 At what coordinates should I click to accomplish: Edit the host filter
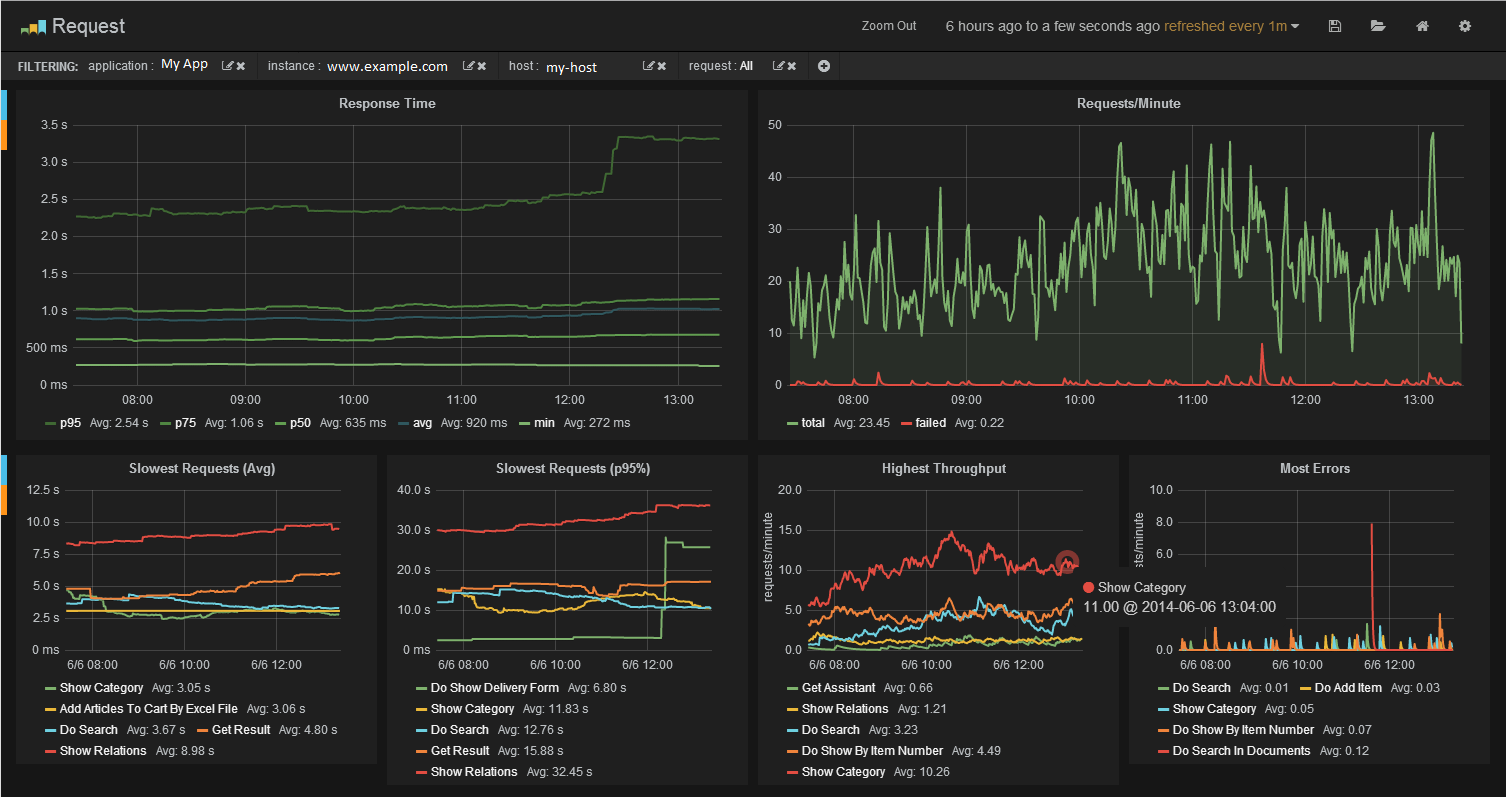pyautogui.click(x=648, y=66)
